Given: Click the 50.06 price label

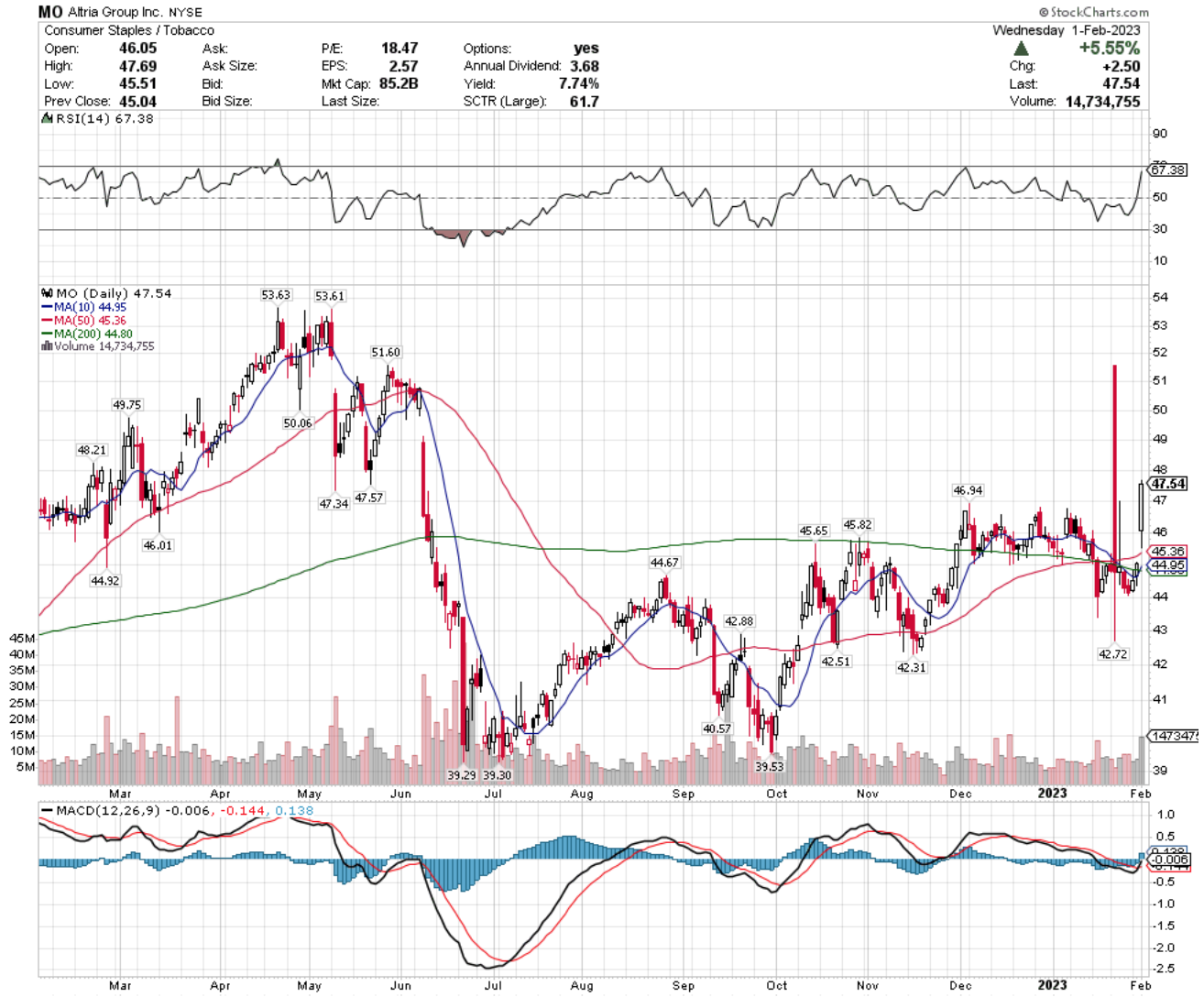Looking at the screenshot, I should pyautogui.click(x=298, y=422).
